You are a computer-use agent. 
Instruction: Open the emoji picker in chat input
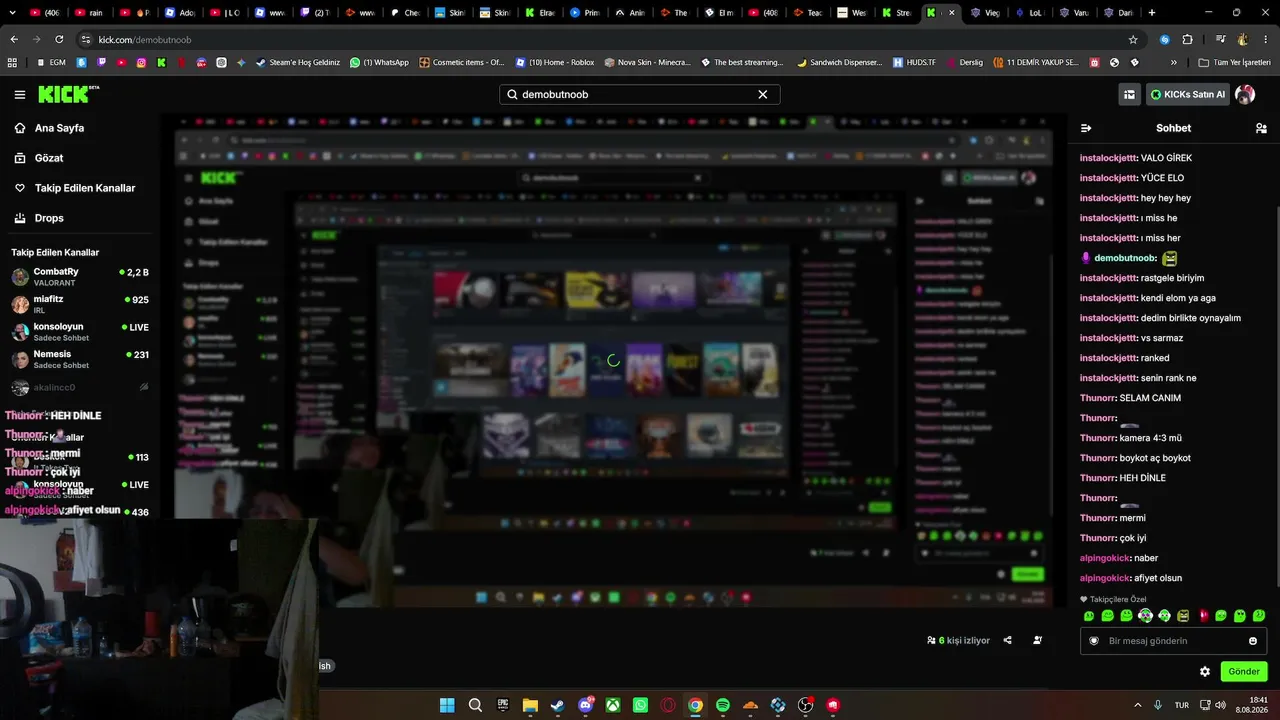(x=1253, y=641)
